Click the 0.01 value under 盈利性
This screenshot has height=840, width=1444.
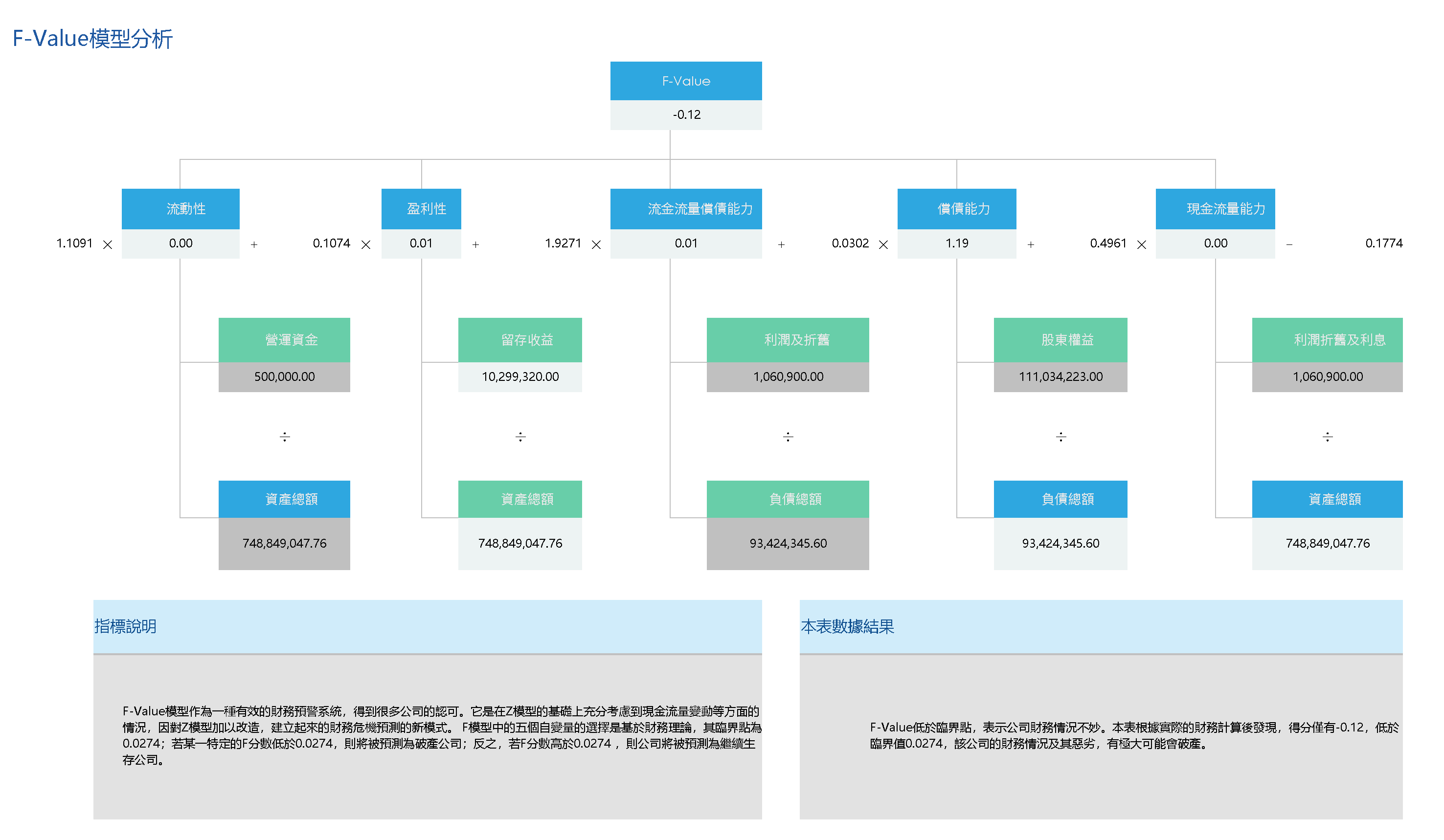pyautogui.click(x=421, y=243)
